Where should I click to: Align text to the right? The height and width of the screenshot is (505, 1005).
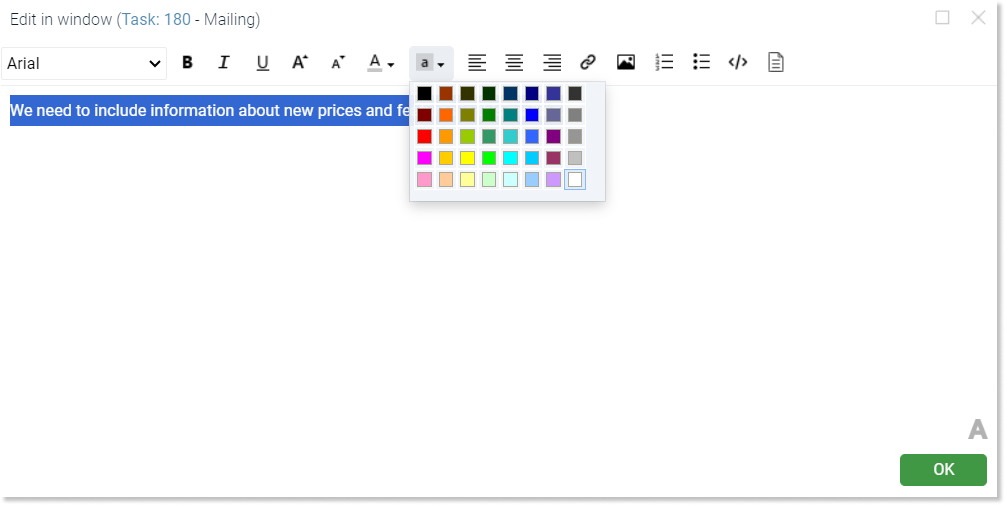coord(552,63)
